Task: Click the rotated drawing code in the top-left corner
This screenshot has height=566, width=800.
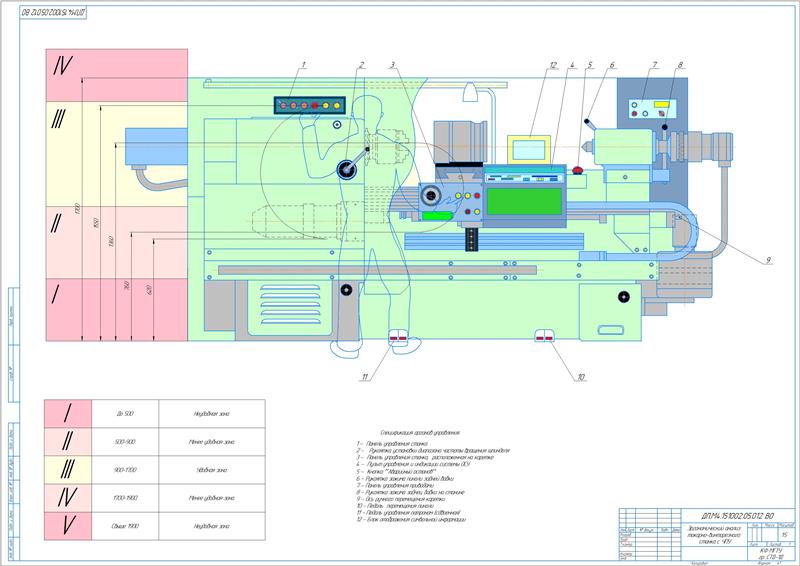Action: (x=54, y=12)
